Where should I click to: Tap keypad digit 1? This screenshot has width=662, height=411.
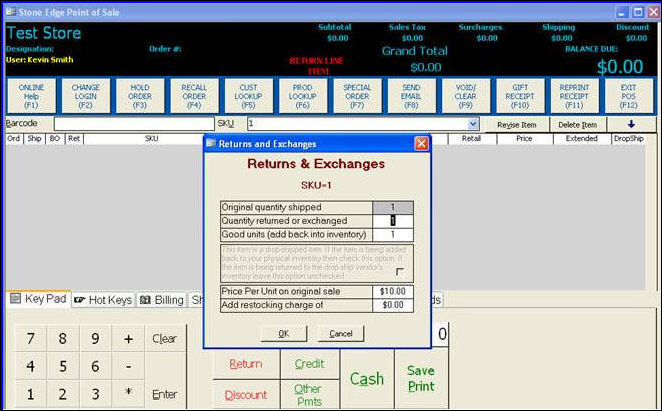tap(30, 394)
